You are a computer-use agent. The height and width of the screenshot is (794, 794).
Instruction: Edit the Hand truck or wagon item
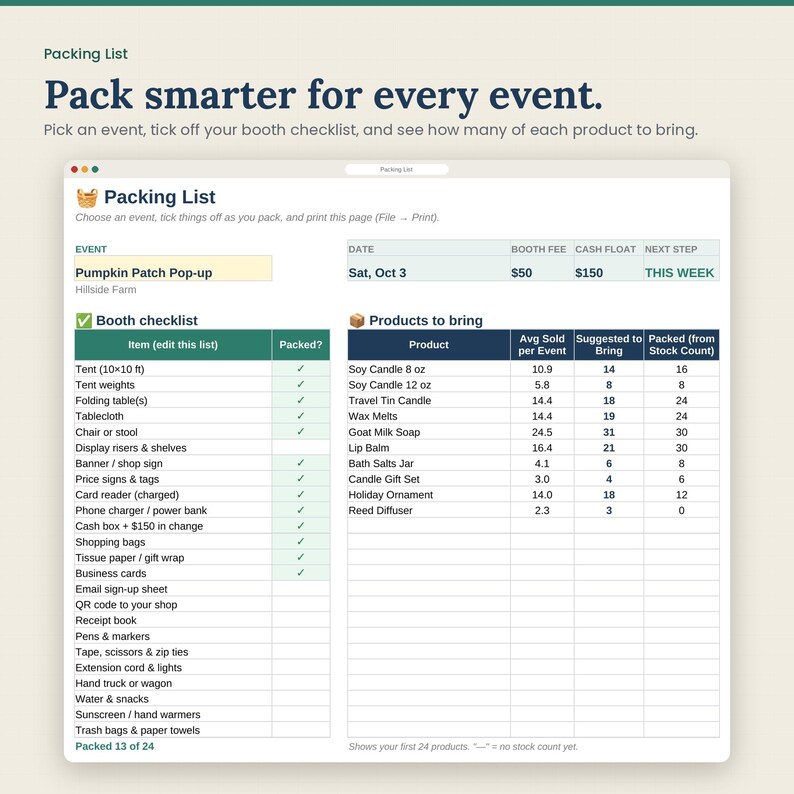click(173, 683)
